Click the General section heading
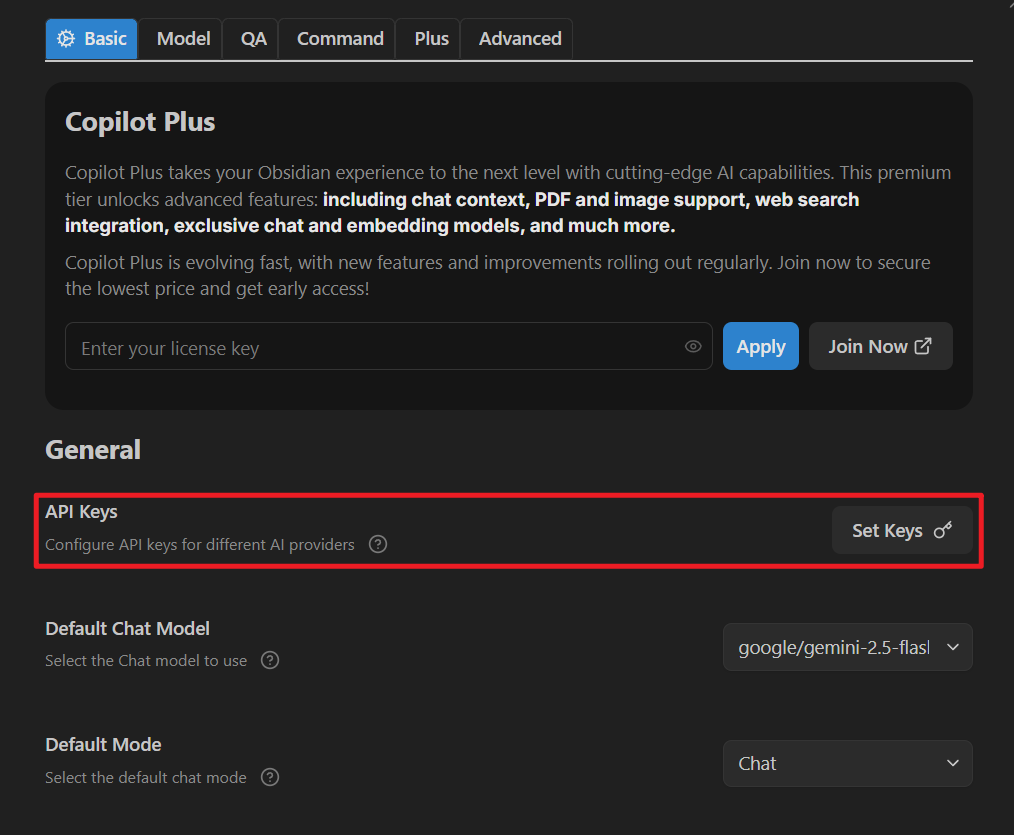The width and height of the screenshot is (1014, 835). click(x=92, y=450)
